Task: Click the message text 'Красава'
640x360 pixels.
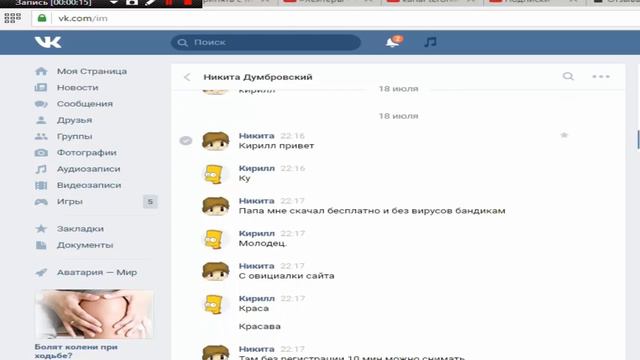Action: (260, 326)
